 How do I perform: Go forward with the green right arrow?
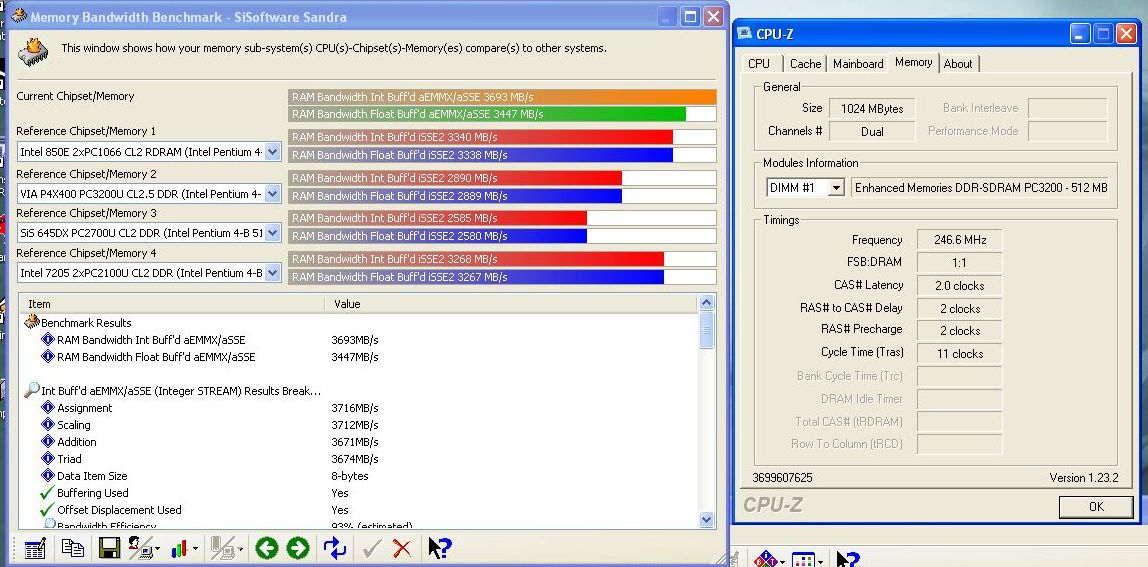[x=297, y=548]
